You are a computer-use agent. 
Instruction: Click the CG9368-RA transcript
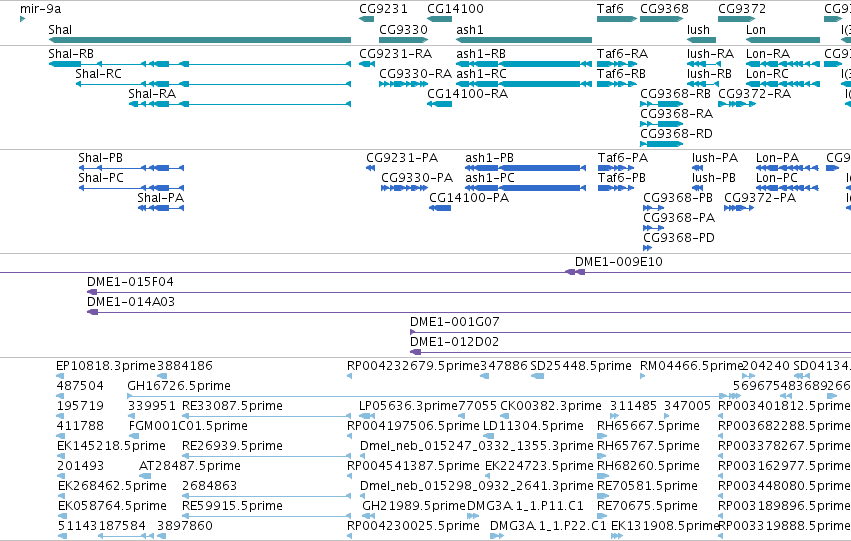pos(662,124)
